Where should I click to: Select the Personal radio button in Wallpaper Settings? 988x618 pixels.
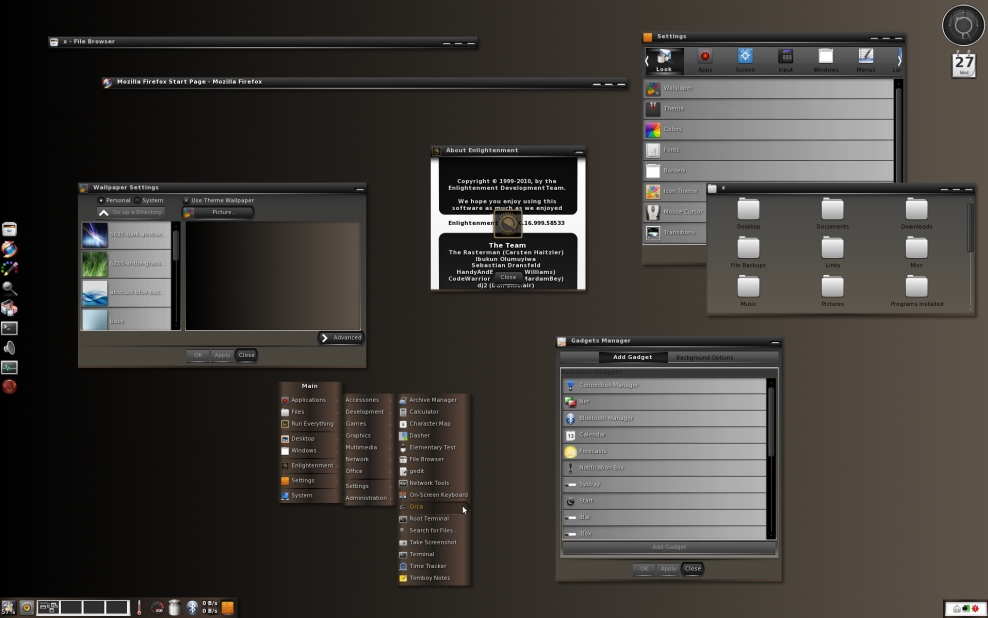tap(102, 200)
